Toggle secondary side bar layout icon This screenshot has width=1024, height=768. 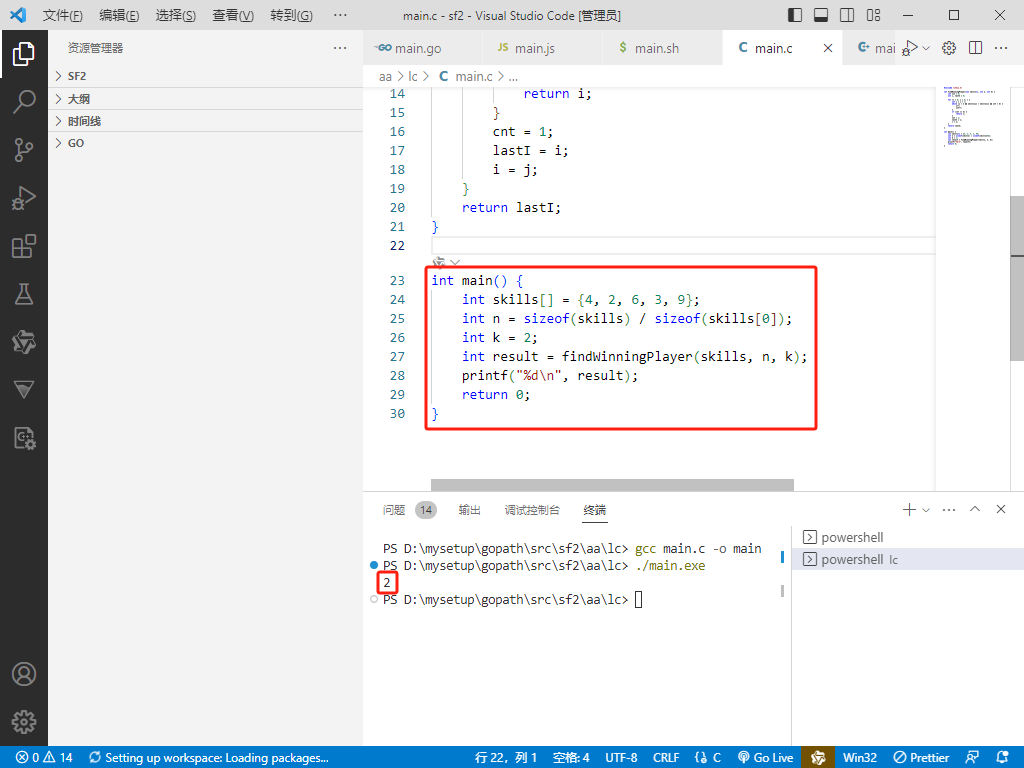click(x=847, y=15)
